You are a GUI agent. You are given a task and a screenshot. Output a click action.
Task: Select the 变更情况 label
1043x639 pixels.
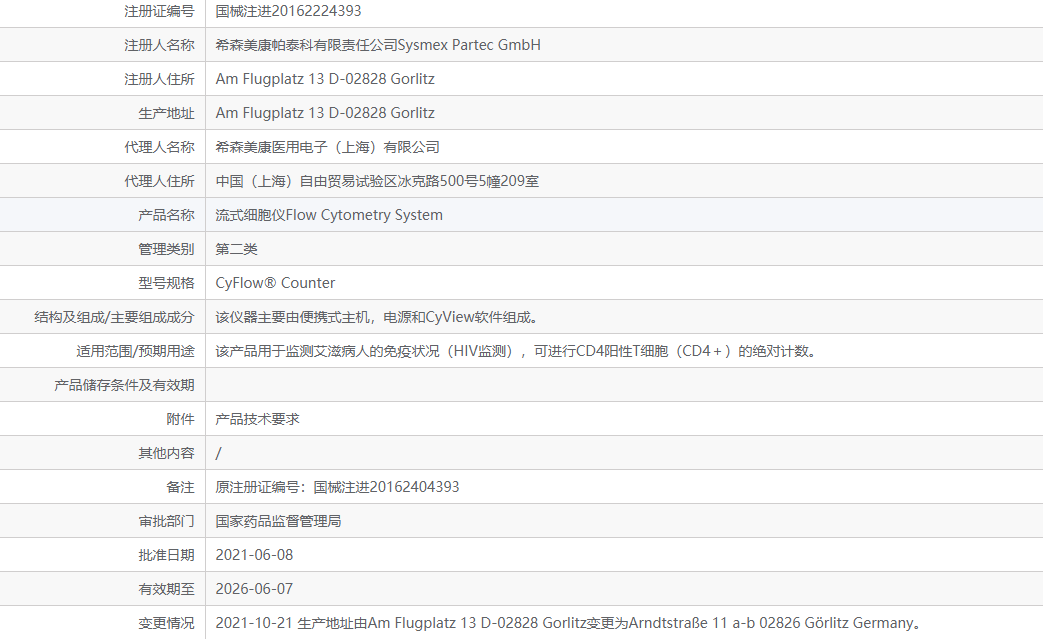point(166,623)
